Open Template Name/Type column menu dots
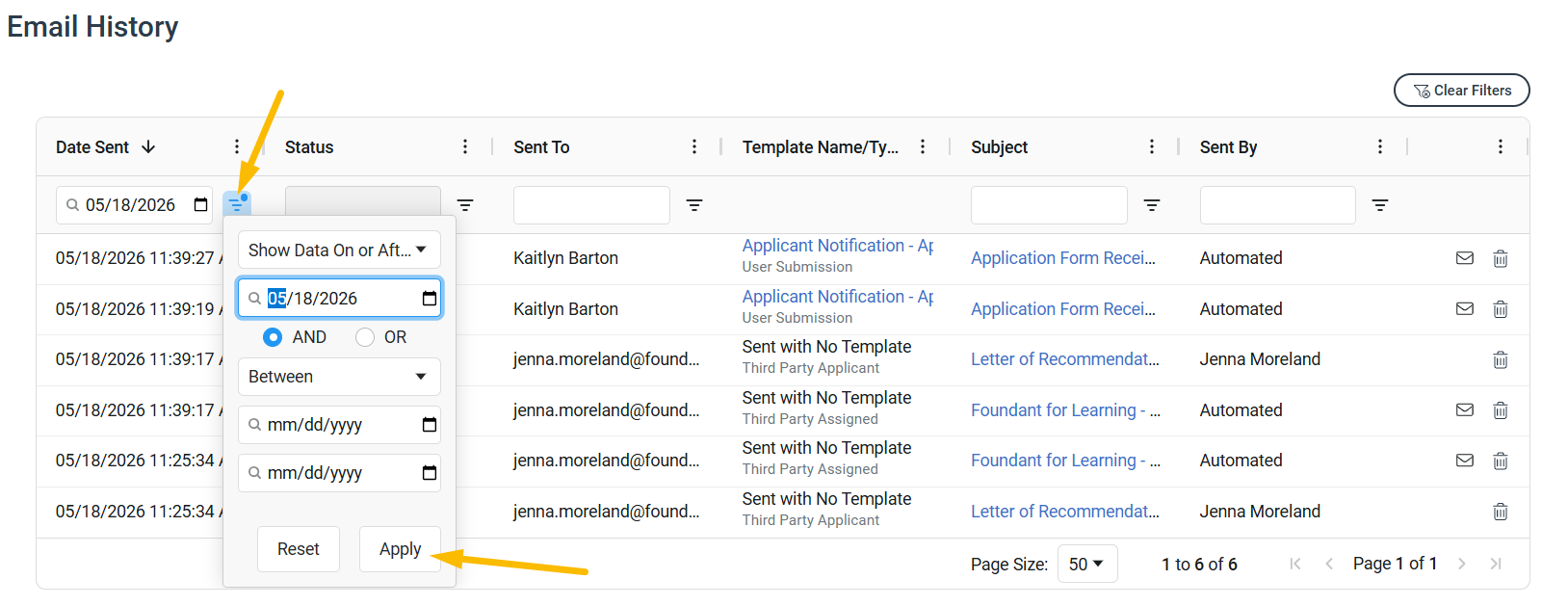 pos(923,146)
